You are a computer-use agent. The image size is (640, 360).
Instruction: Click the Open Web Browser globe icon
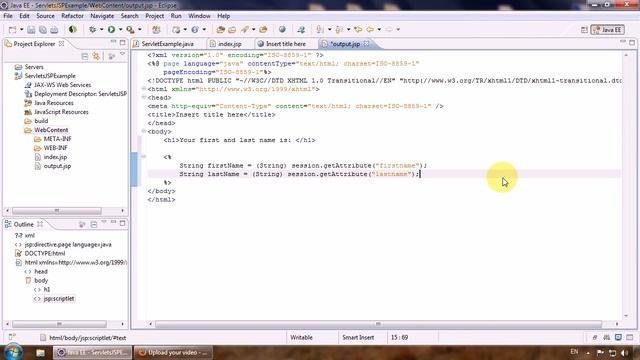coord(282,29)
